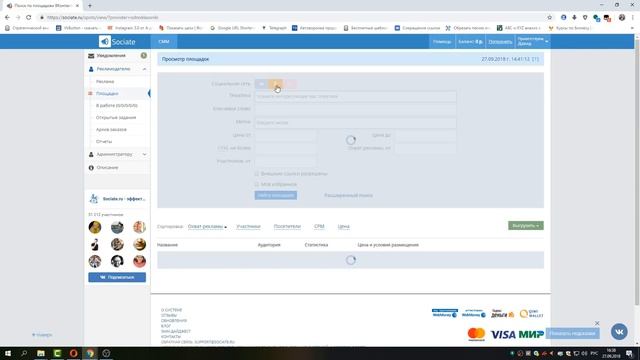640x360 pixels.
Task: Open Открытые задания in the sidebar
Action: pos(116,118)
